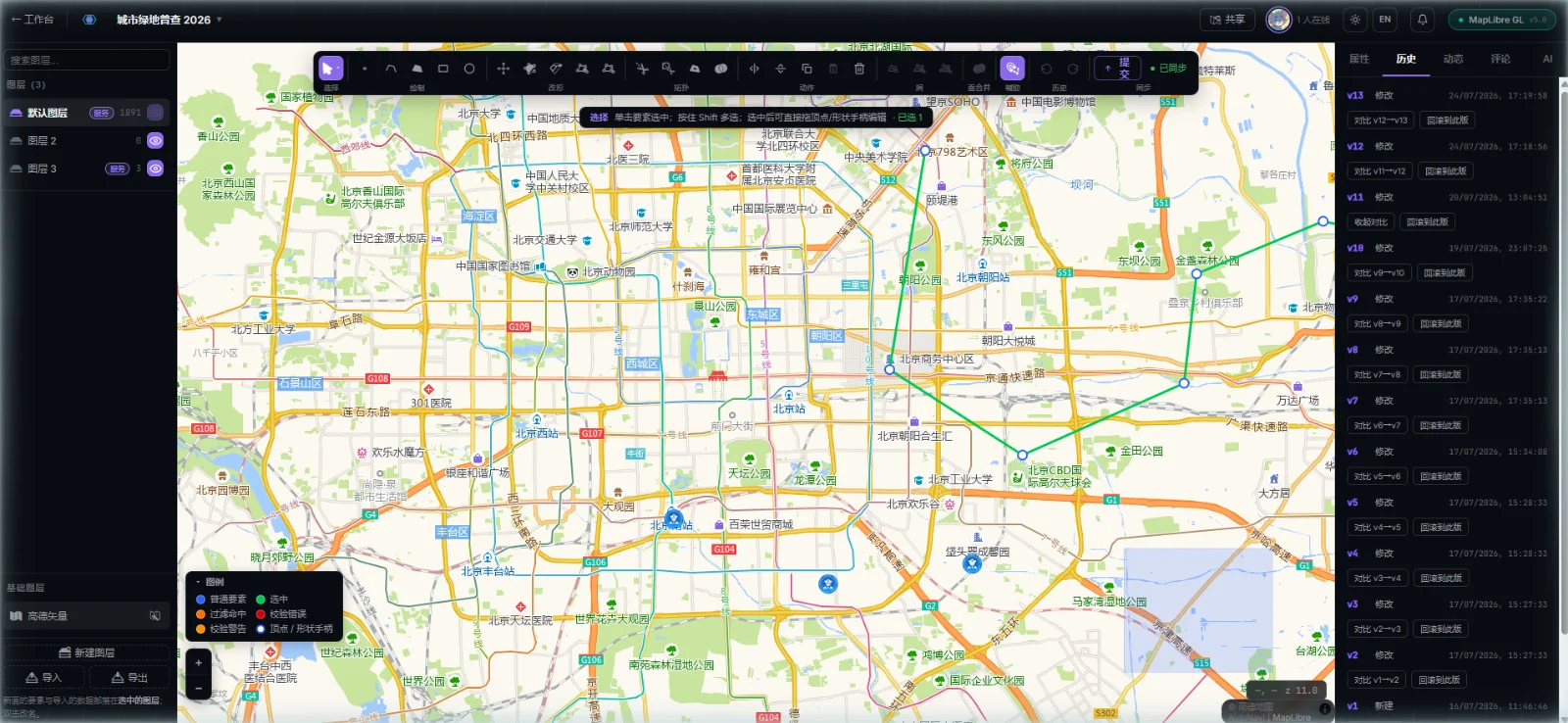
Task: Click the zoom in plus button on map
Action: click(198, 663)
